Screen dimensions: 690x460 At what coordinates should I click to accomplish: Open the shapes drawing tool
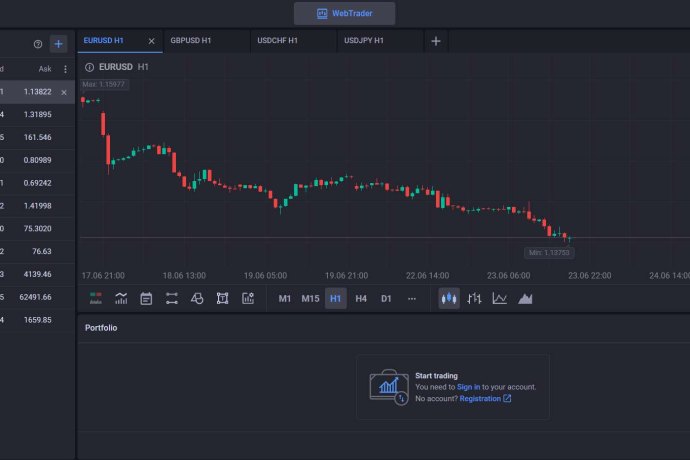tap(197, 298)
